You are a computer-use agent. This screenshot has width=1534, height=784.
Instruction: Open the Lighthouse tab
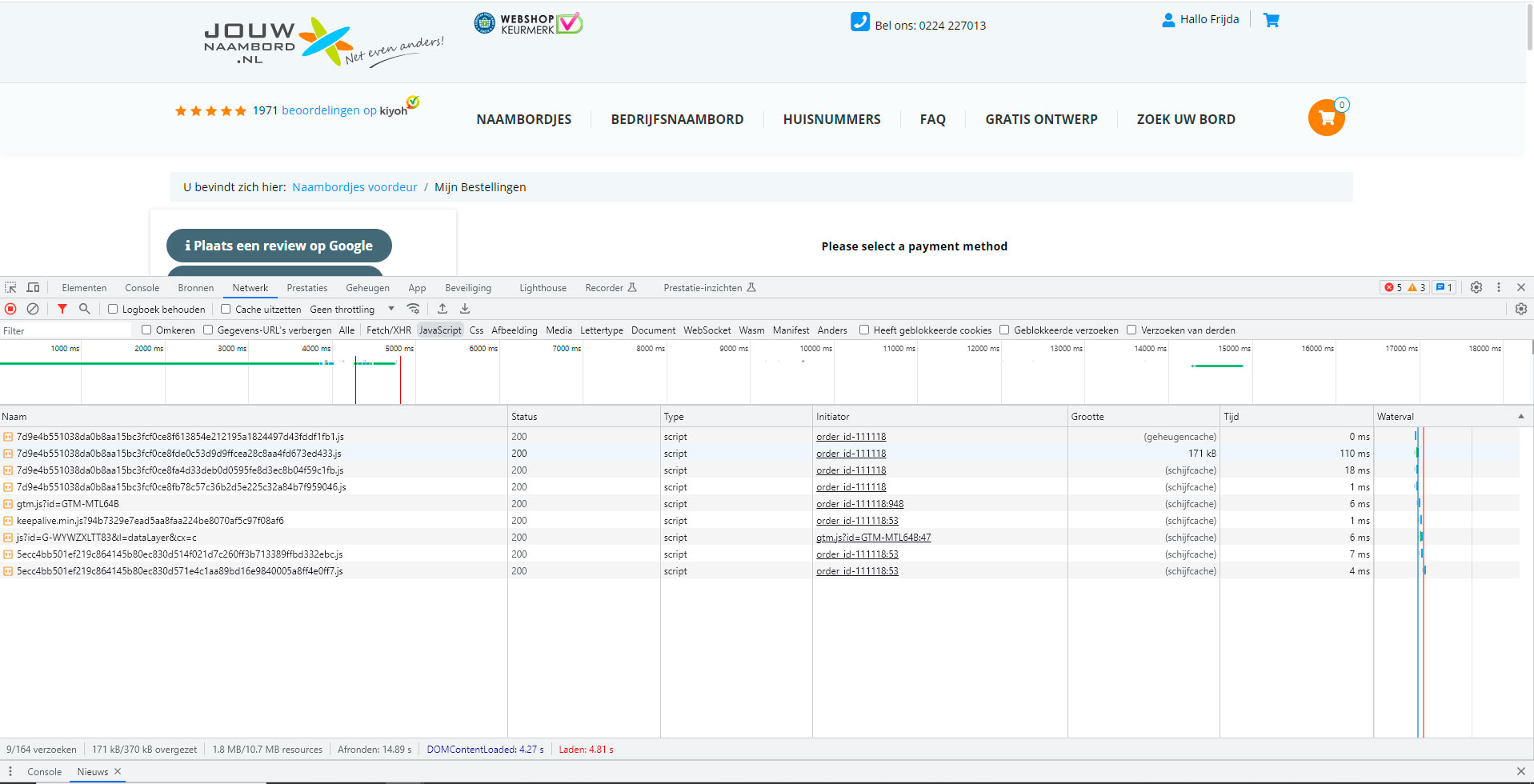pos(543,288)
